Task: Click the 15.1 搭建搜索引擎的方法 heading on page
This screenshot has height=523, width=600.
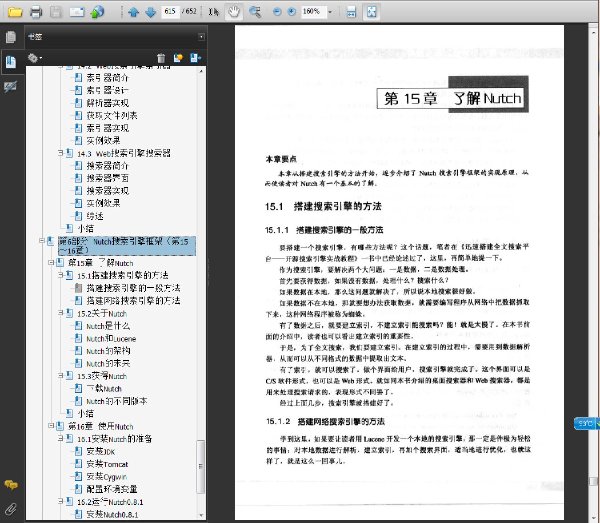Action: pos(323,207)
